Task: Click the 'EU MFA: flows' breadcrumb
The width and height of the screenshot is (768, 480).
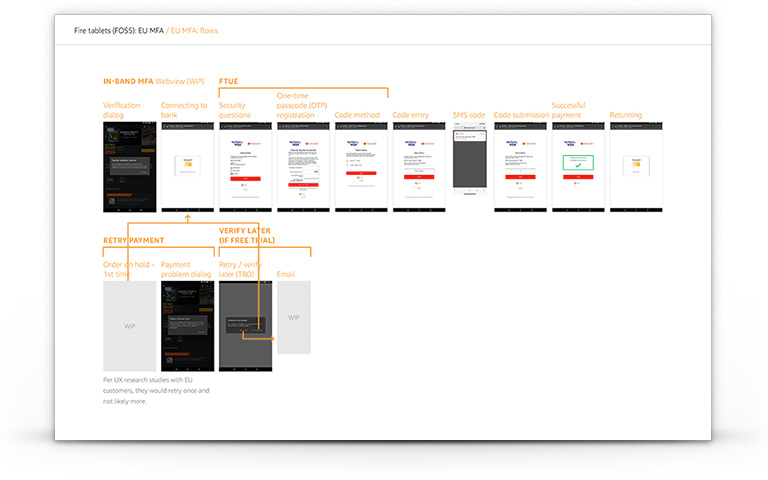Action: [x=194, y=30]
